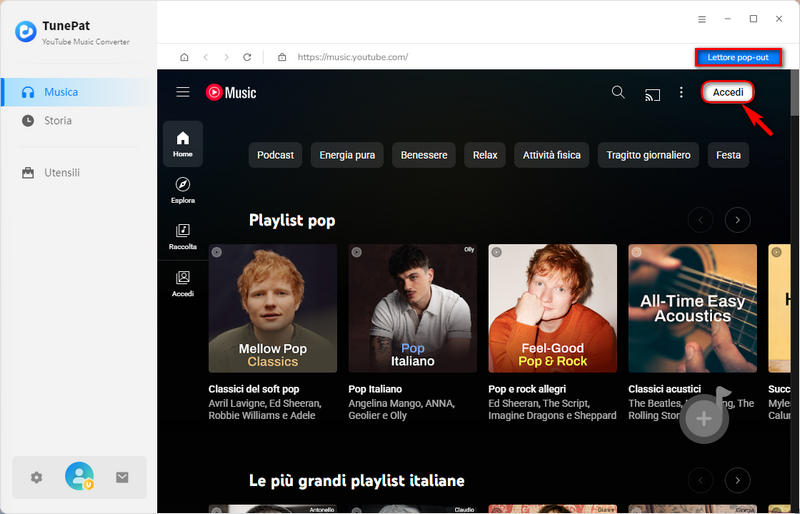Navigate forward with the right arrow

pyautogui.click(x=226, y=57)
